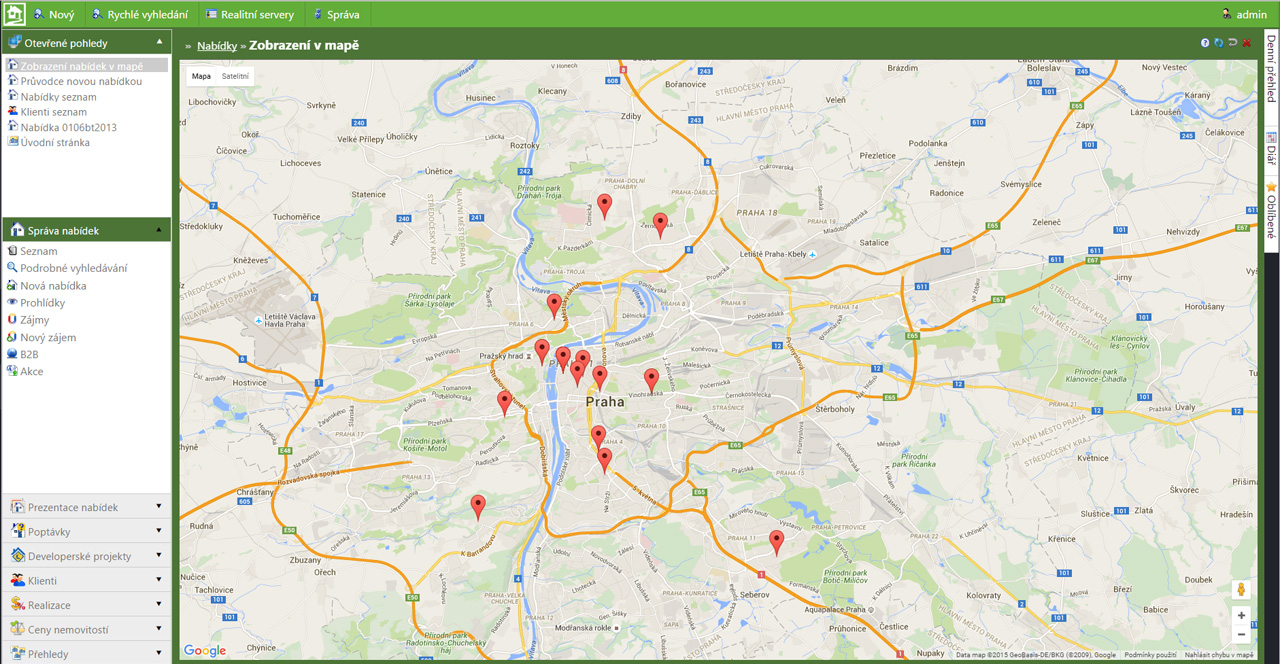Screen dimensions: 1280x664
Task: Open Průvodce novou nabídkou view
Action: (x=81, y=81)
